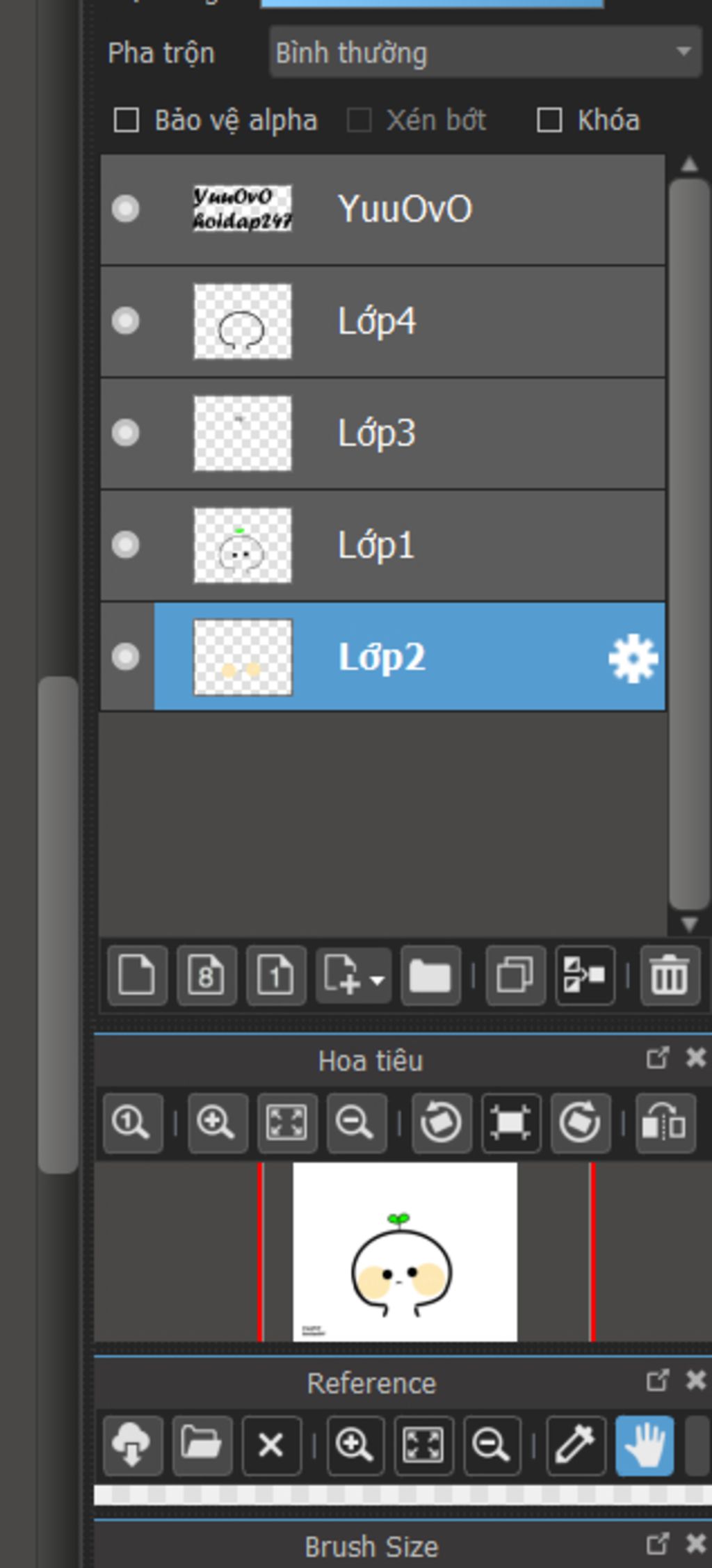The height and width of the screenshot is (1568, 712).
Task: Expand the add-layer dropdown arrow
Action: point(377,981)
